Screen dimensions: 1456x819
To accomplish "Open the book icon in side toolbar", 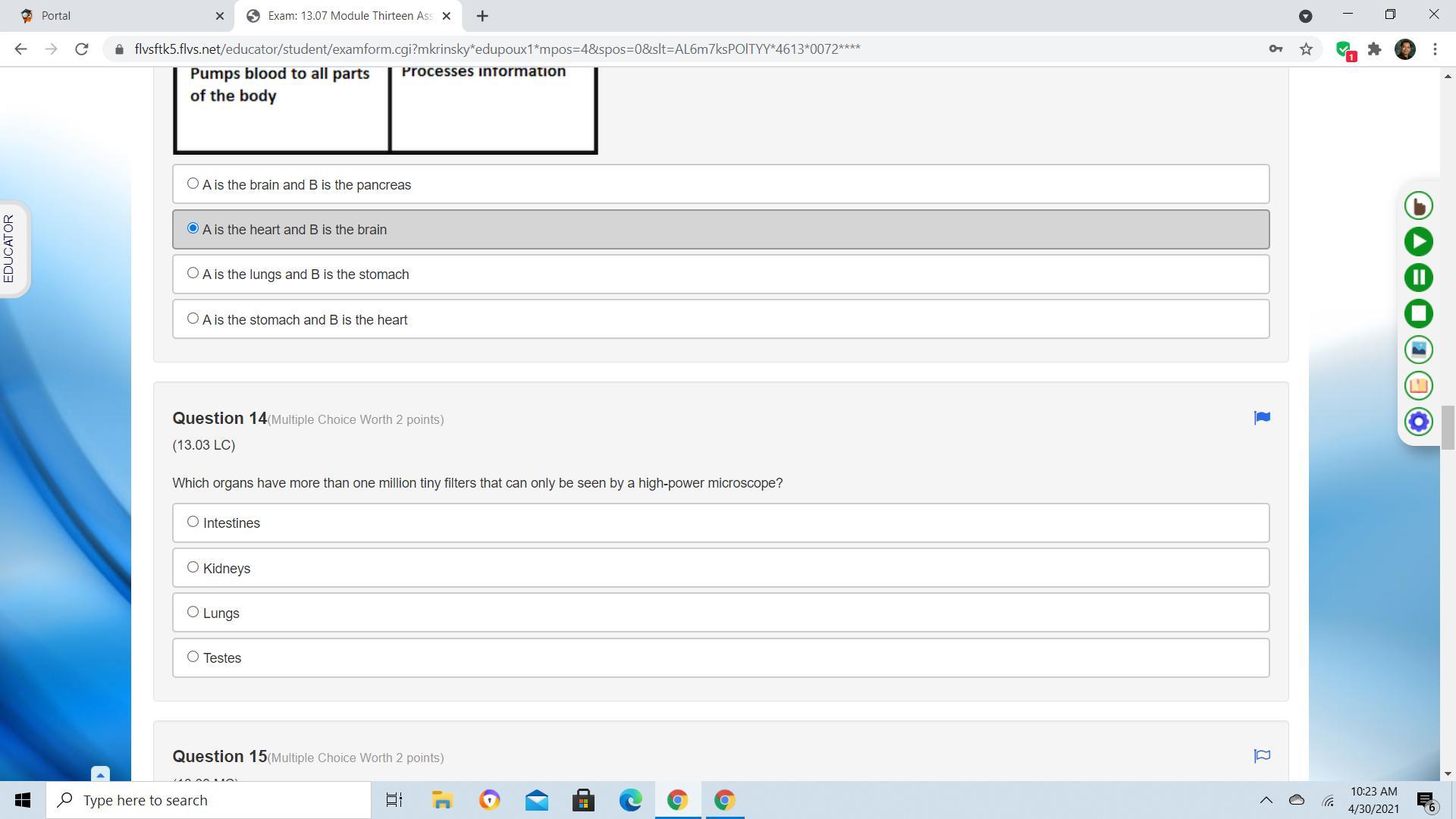I will (1418, 385).
